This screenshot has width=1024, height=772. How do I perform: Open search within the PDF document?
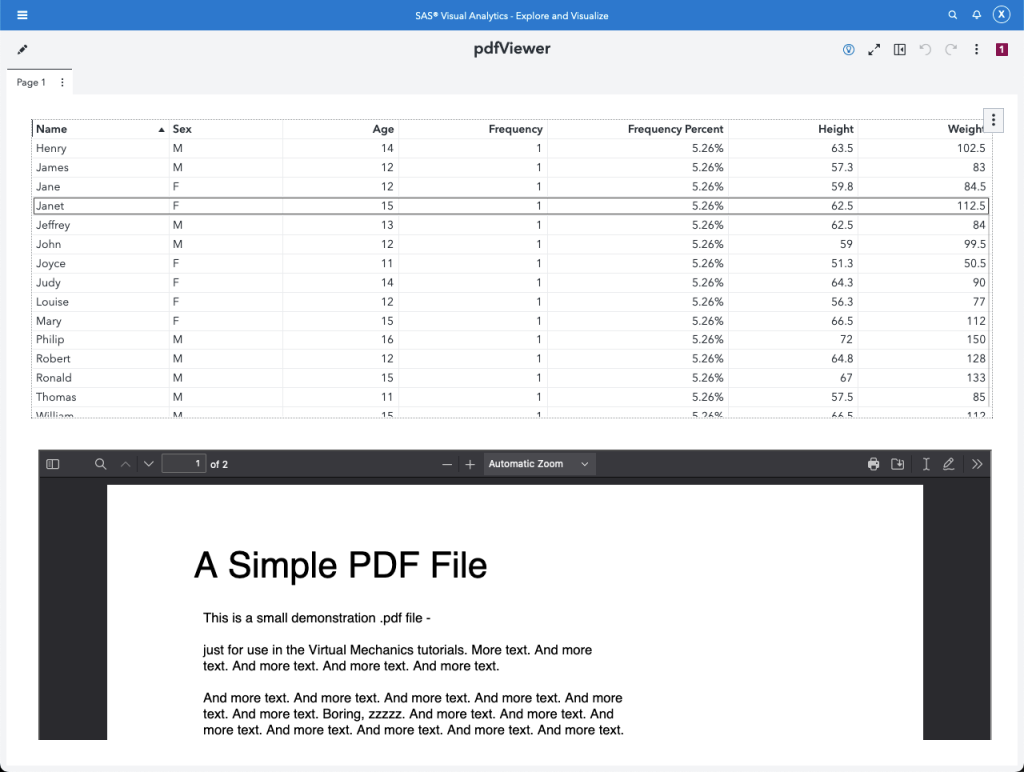click(98, 464)
